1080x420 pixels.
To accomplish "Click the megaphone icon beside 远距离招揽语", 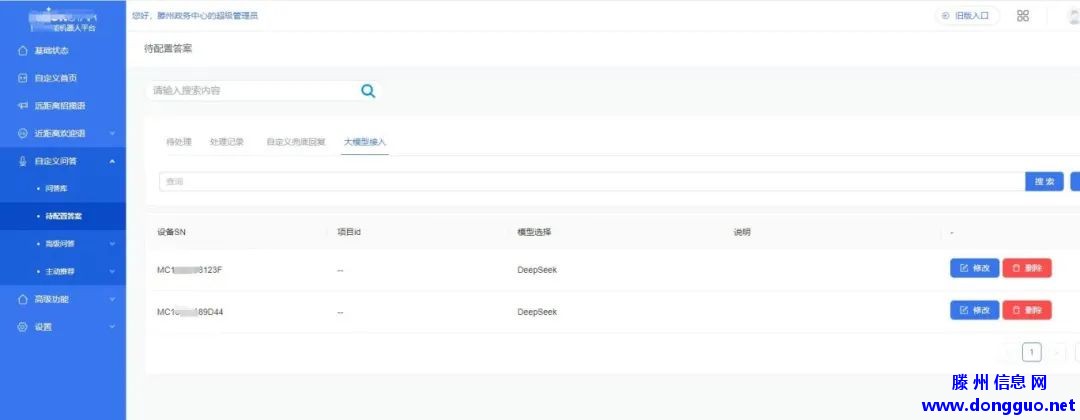I will (x=23, y=106).
